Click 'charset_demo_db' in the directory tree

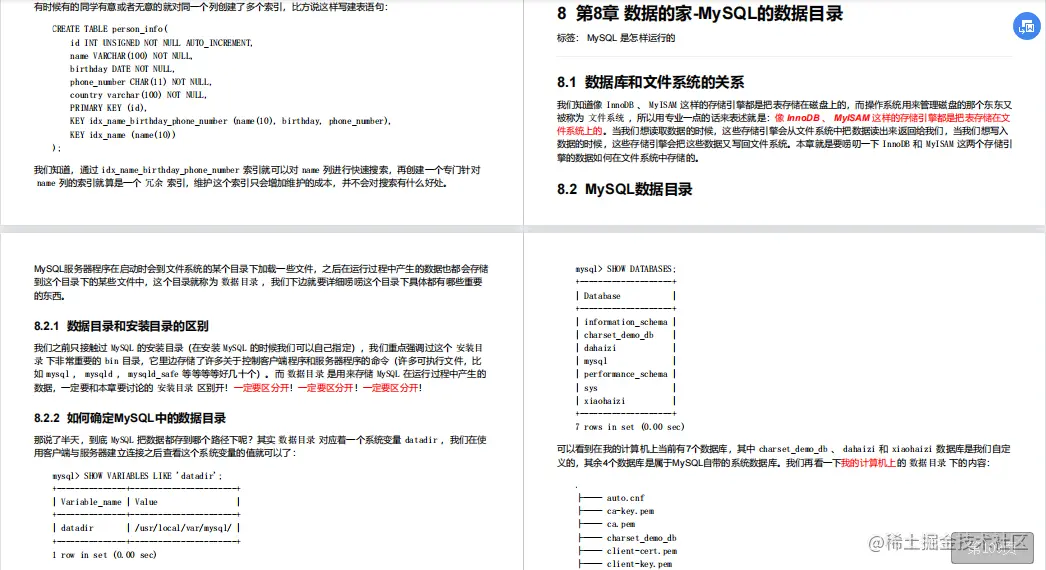641,538
